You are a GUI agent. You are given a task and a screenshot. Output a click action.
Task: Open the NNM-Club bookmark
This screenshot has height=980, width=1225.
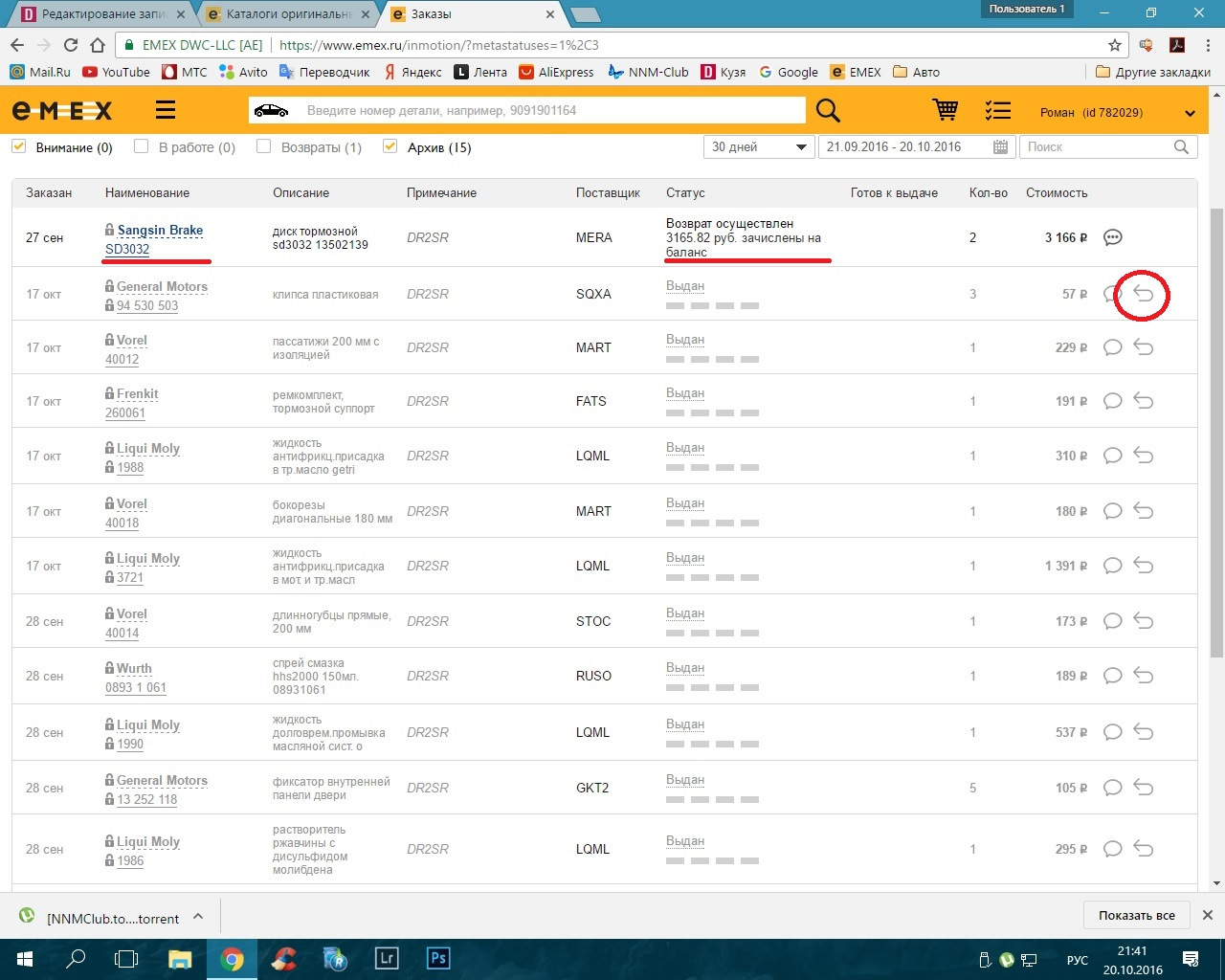coord(649,72)
